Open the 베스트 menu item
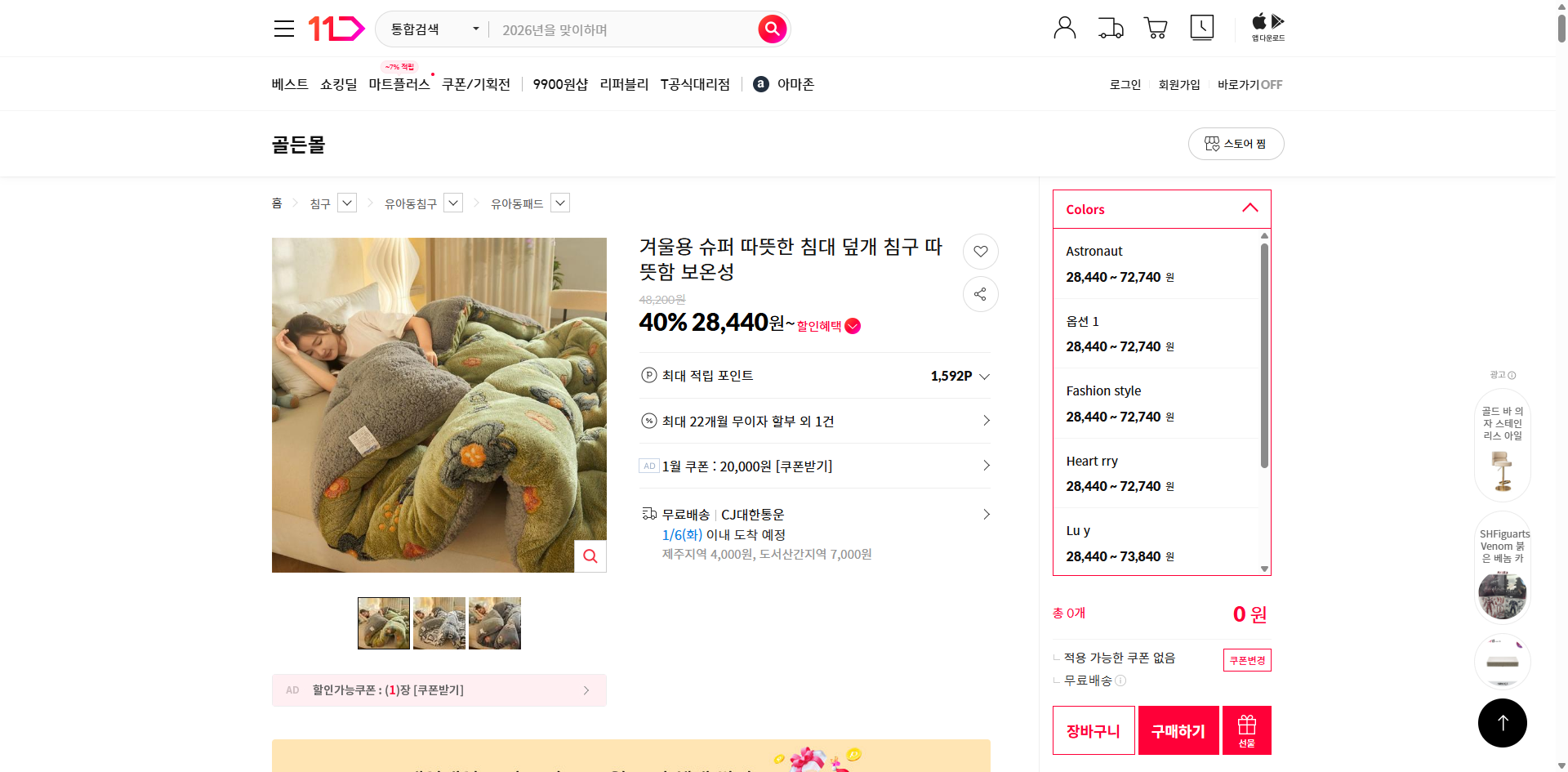 [x=289, y=84]
